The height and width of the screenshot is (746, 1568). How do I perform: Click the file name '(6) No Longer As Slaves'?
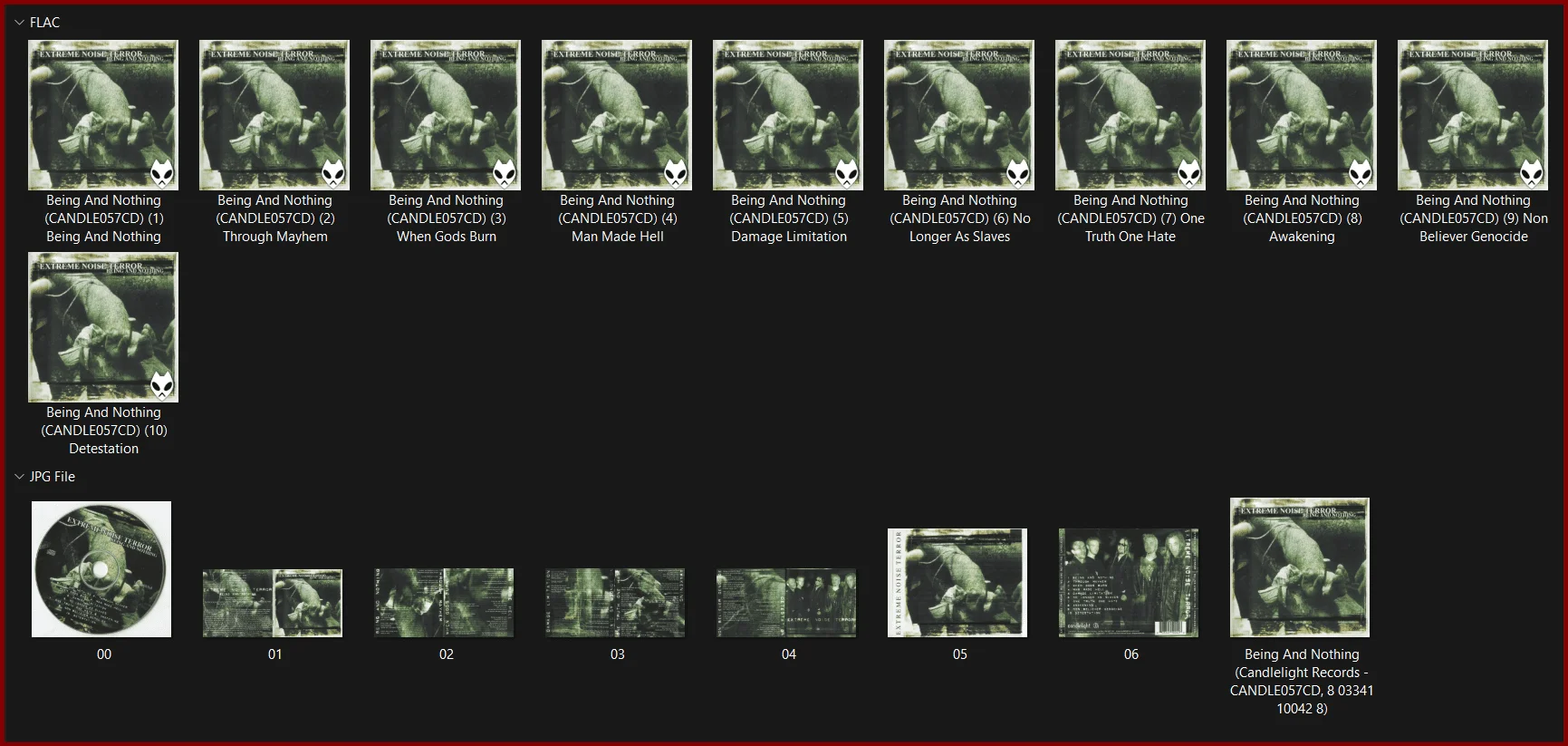960,228
